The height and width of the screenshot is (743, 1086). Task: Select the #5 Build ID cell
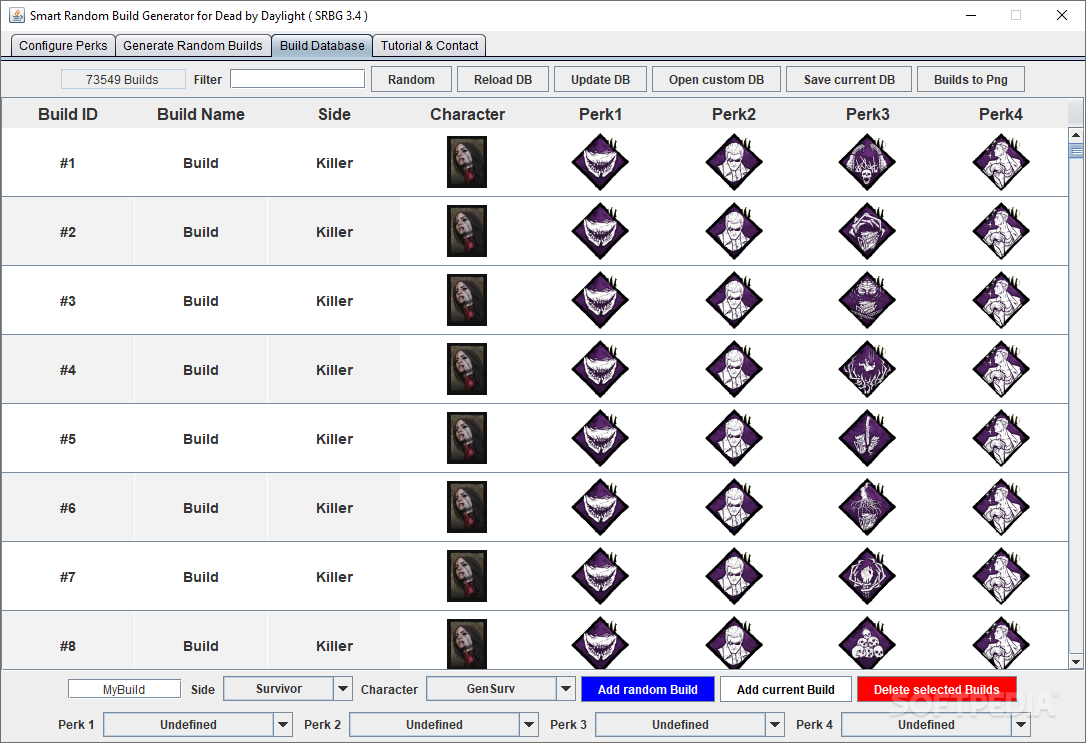coord(68,439)
